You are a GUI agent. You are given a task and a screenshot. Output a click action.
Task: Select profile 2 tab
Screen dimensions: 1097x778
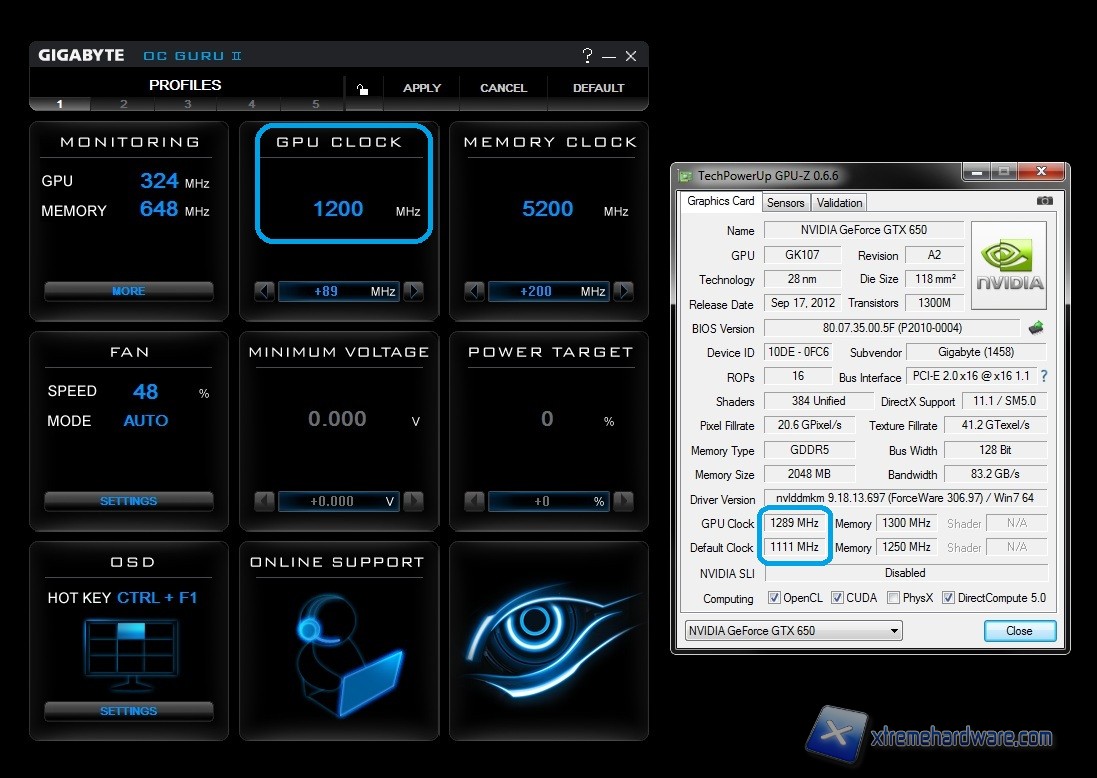[x=123, y=104]
